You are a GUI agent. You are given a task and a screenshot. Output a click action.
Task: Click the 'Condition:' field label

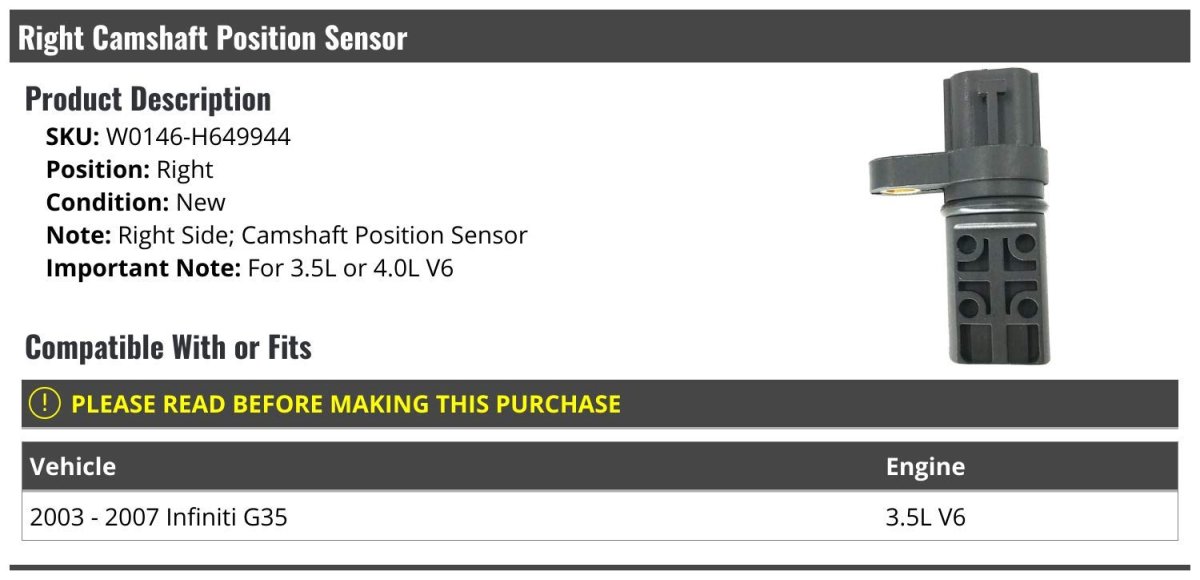107,202
